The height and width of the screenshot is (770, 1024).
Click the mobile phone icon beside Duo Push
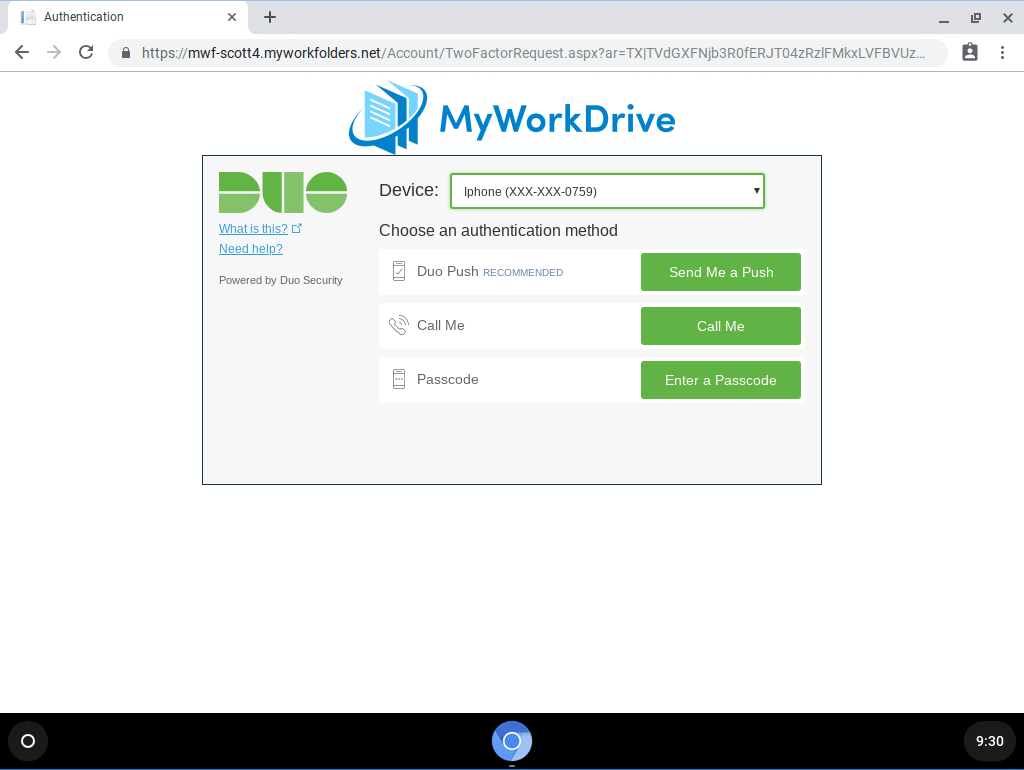coord(400,271)
